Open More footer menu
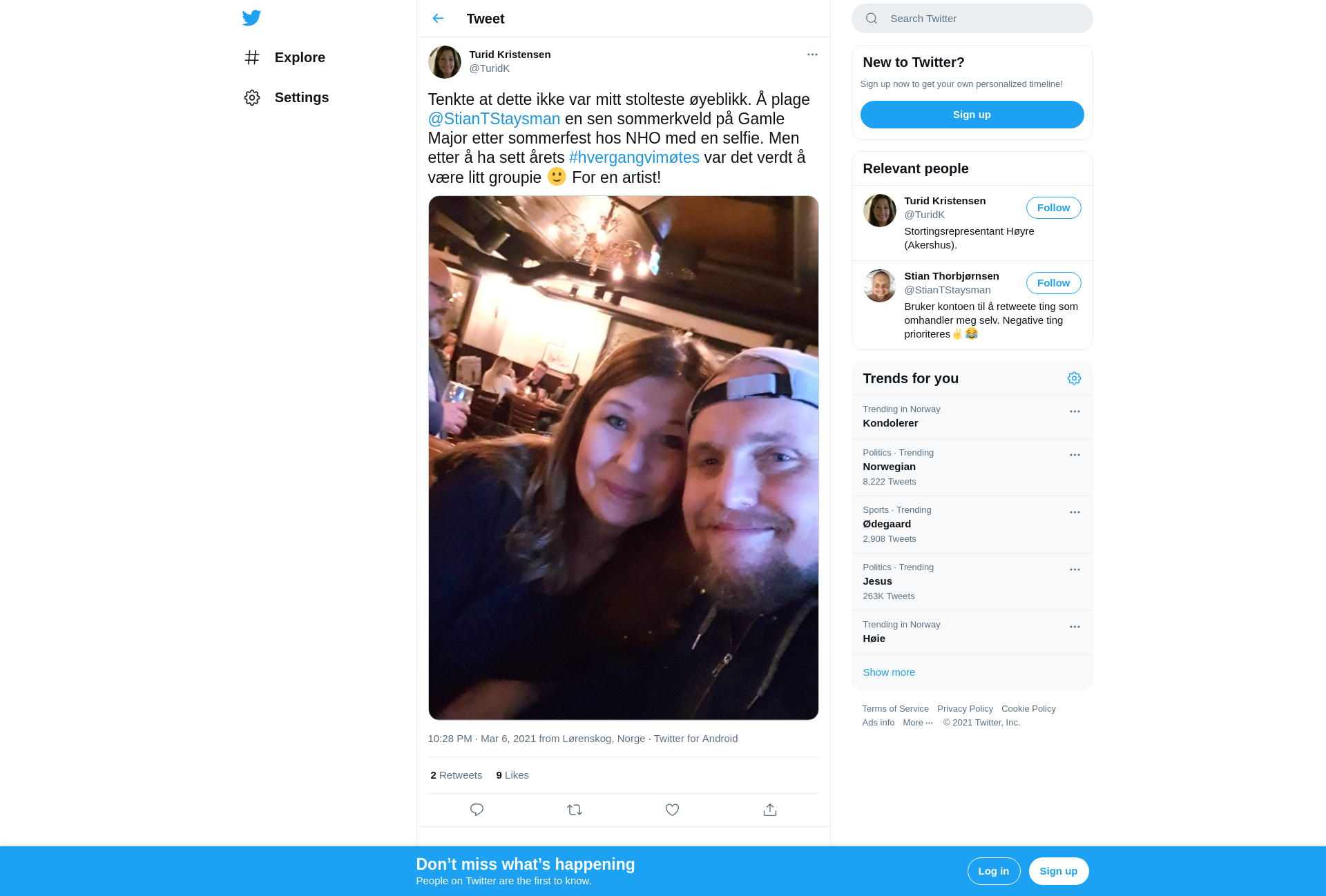Screen dimensions: 1326x896 click(x=918, y=723)
